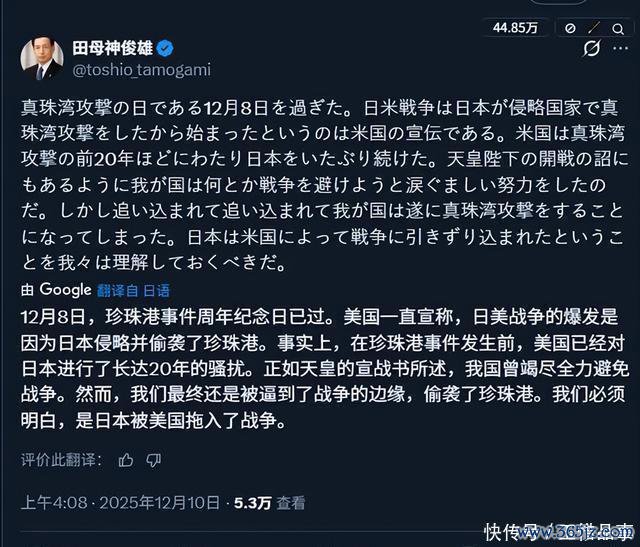Open the Grok icon beside the post
This screenshot has width=640, height=547.
point(590,48)
